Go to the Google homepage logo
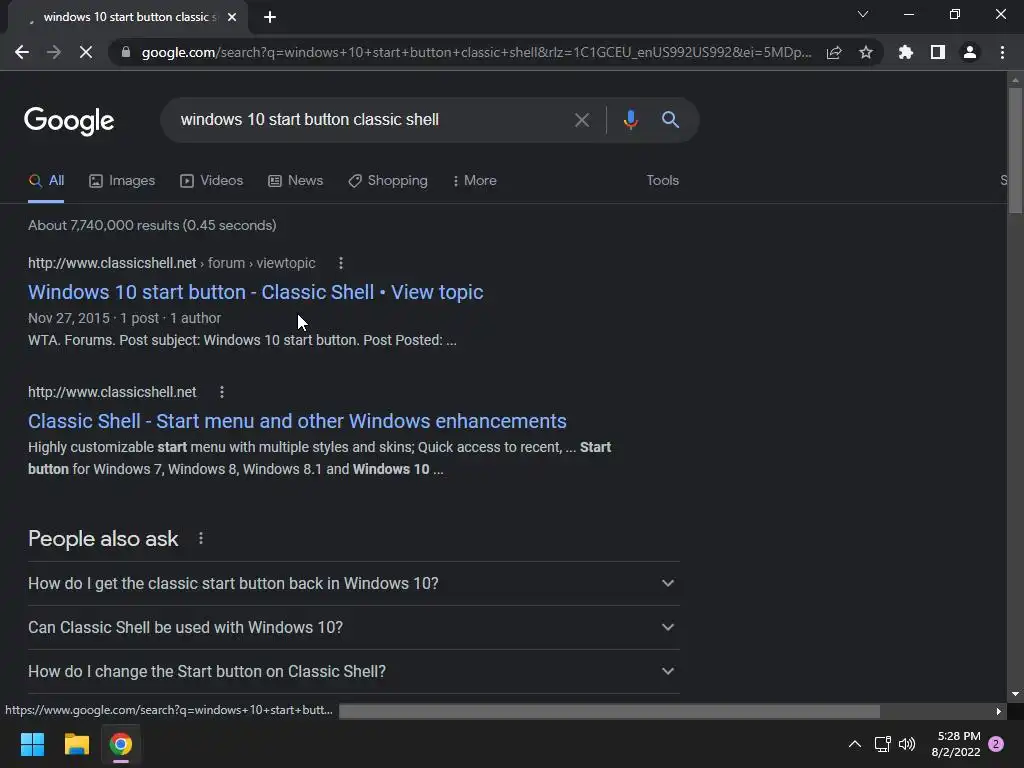 coord(69,120)
